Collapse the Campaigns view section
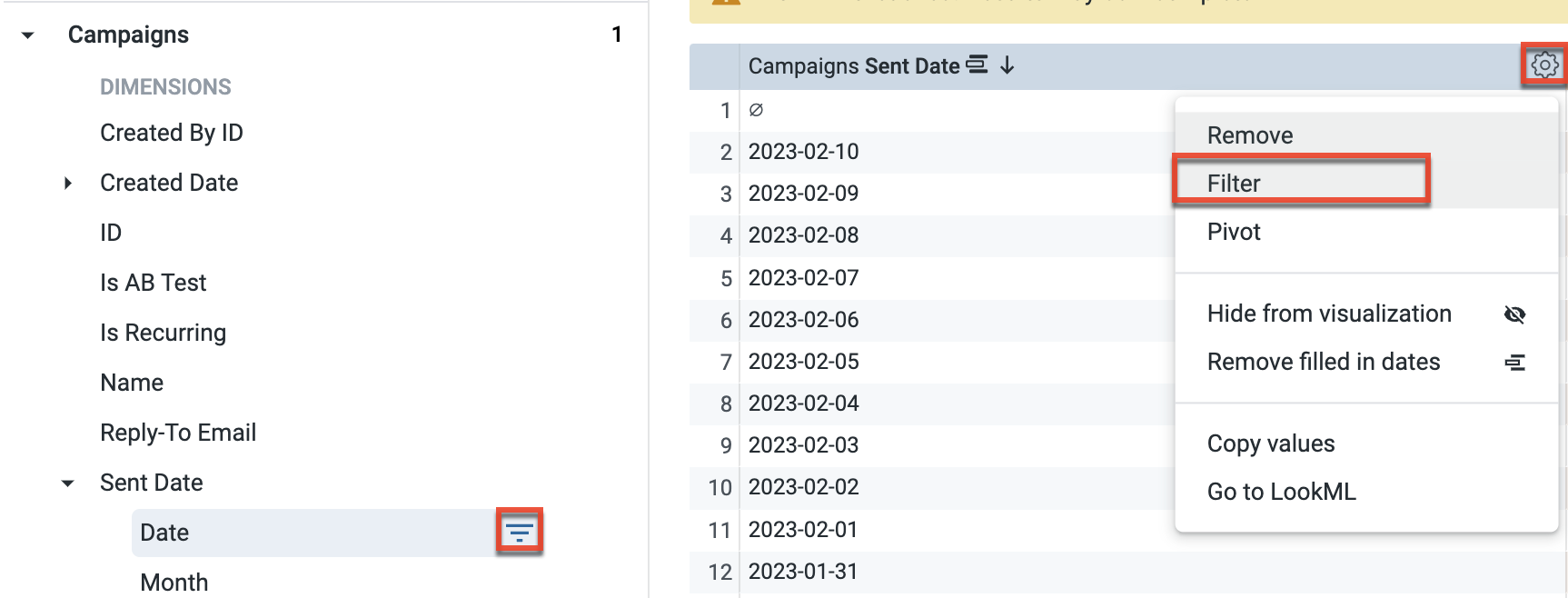This screenshot has width=1568, height=598. tap(28, 35)
